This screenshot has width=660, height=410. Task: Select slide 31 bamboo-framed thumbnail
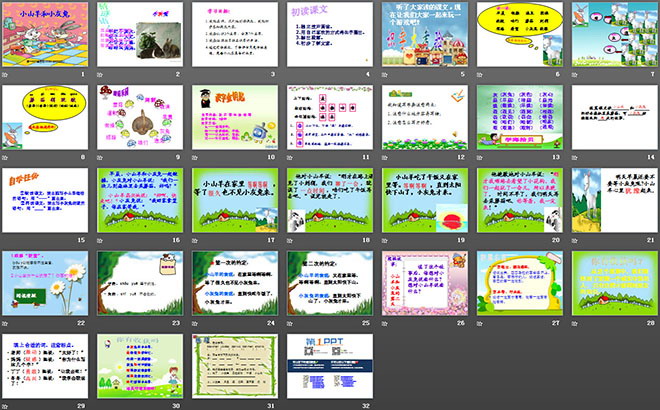click(235, 366)
